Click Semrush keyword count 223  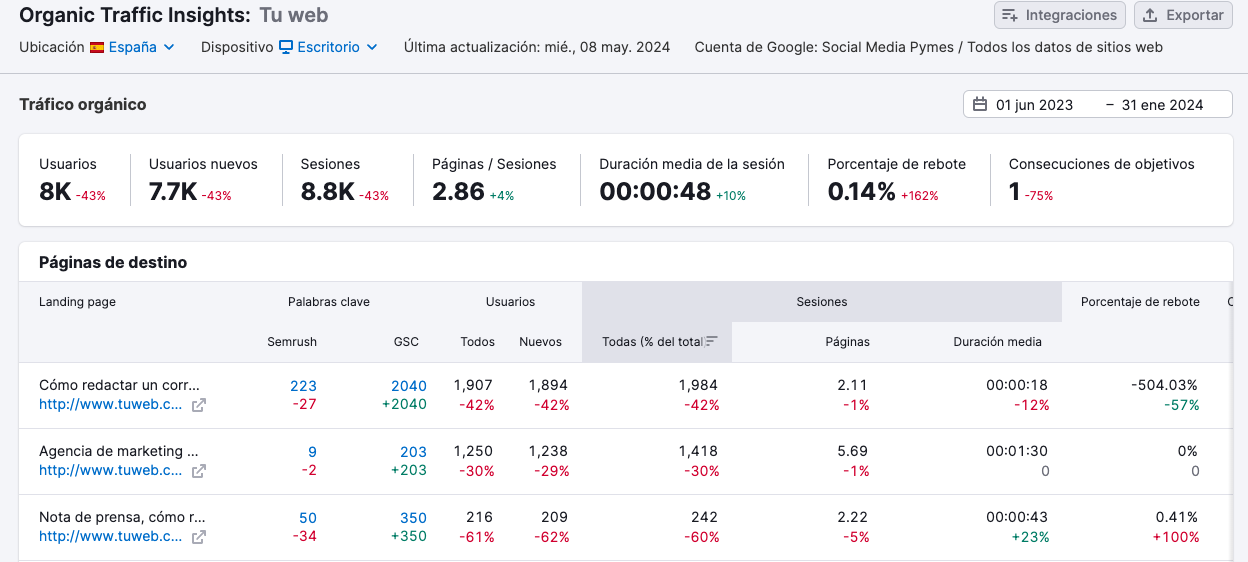pos(303,386)
